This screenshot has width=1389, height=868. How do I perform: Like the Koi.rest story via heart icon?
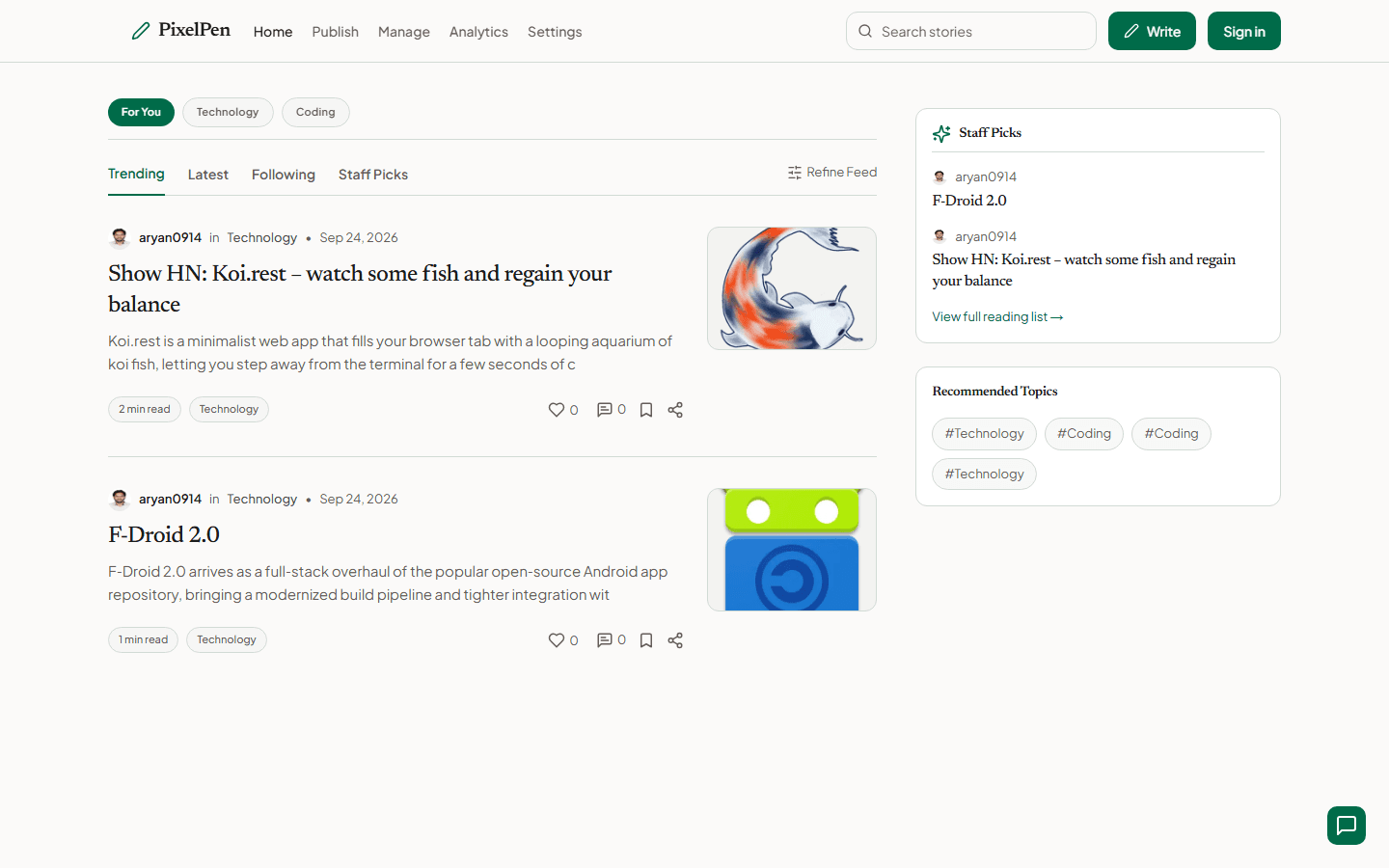coord(557,410)
